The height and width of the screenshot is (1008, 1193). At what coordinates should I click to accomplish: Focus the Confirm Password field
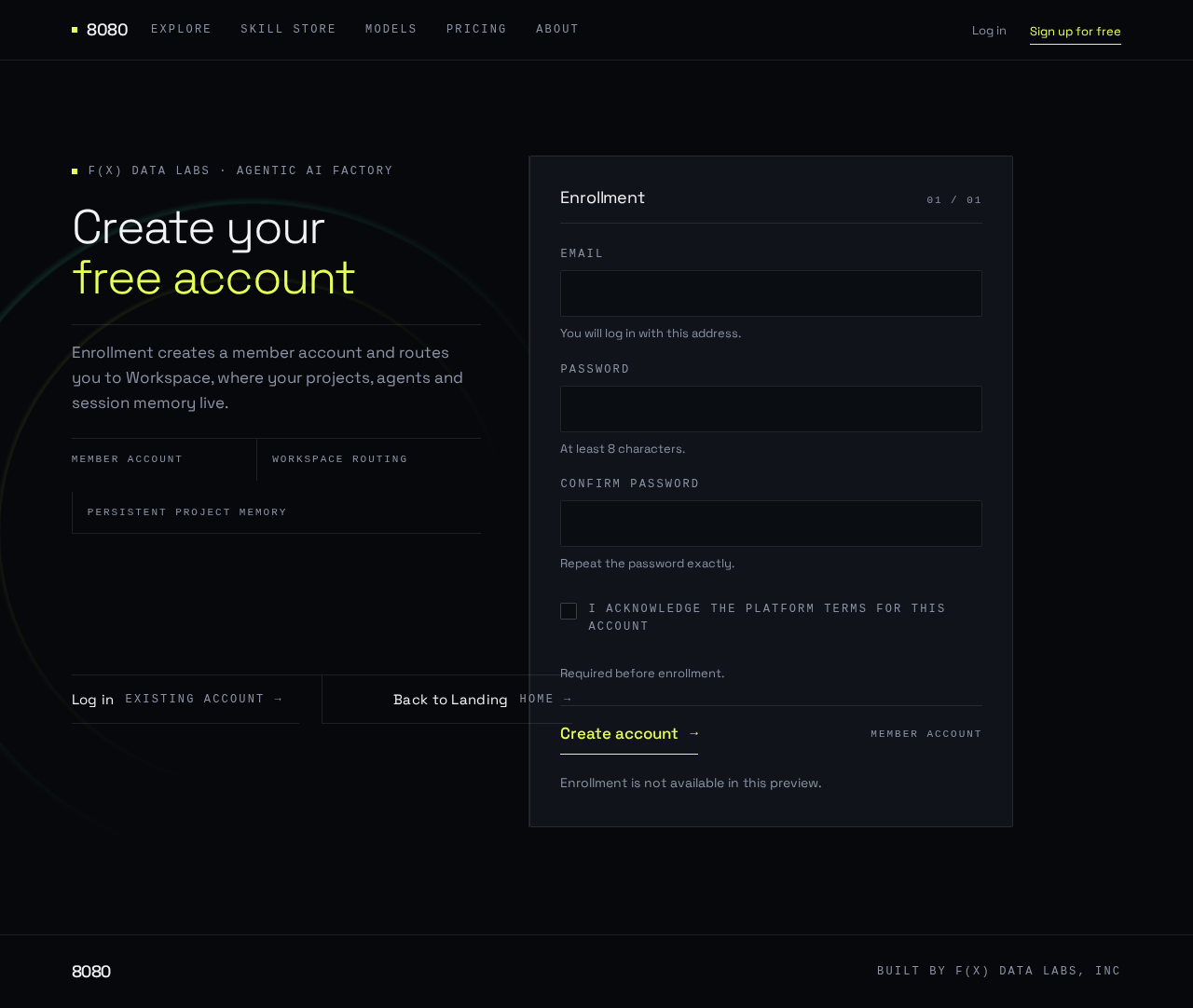click(771, 524)
